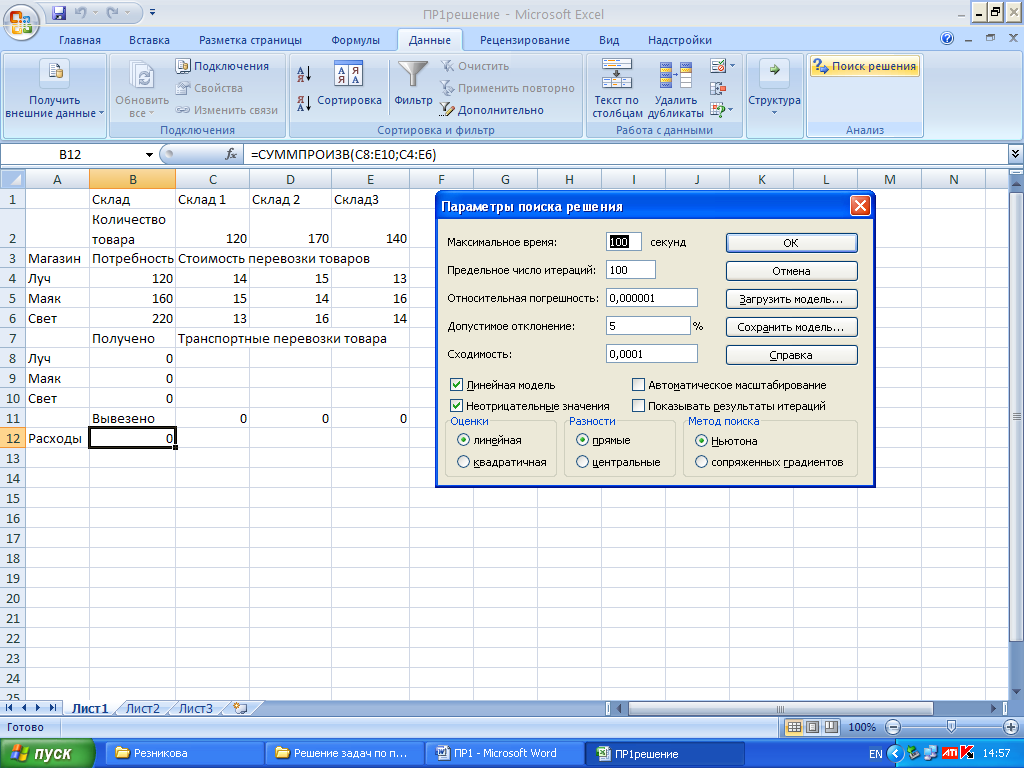Click Удалить дубликаты

675,89
